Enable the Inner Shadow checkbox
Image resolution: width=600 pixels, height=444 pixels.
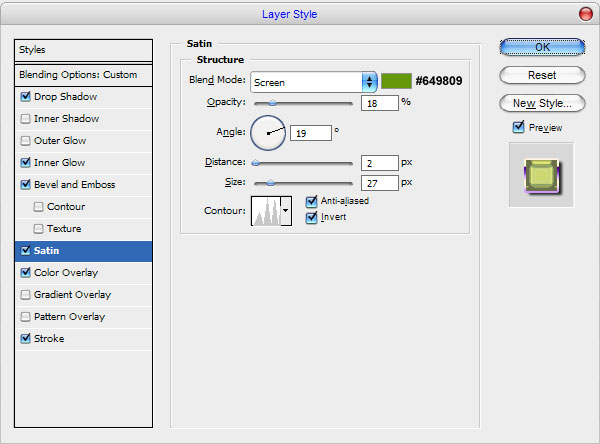(26, 119)
